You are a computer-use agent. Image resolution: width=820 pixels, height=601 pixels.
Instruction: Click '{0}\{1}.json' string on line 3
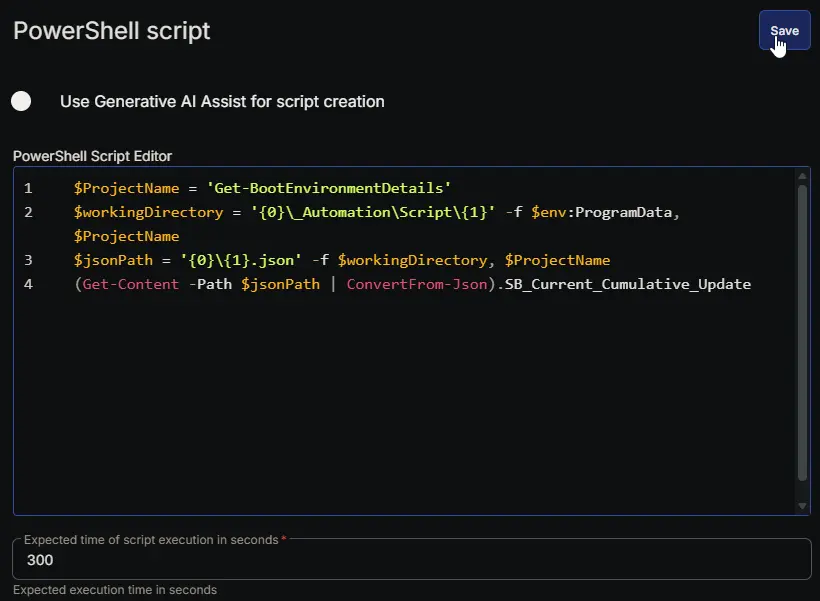pyautogui.click(x=241, y=260)
